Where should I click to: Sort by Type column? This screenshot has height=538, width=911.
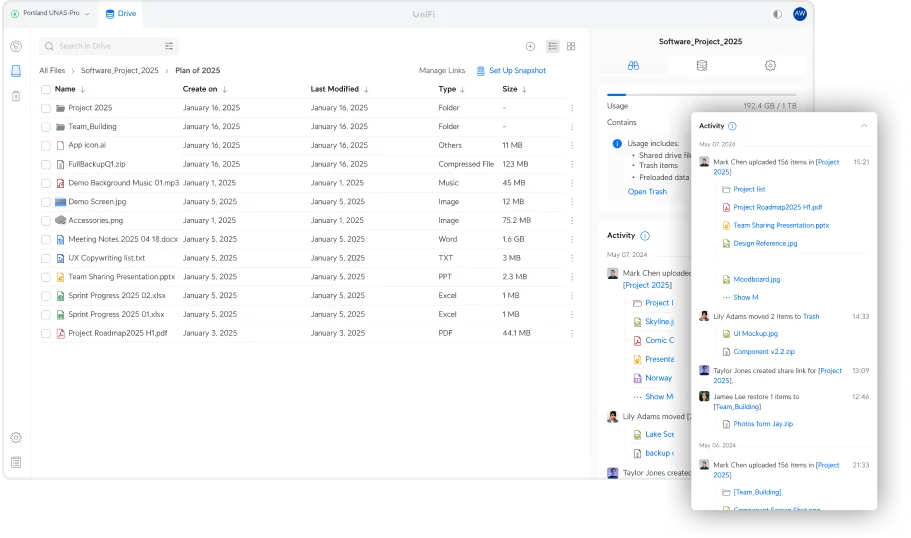(451, 89)
